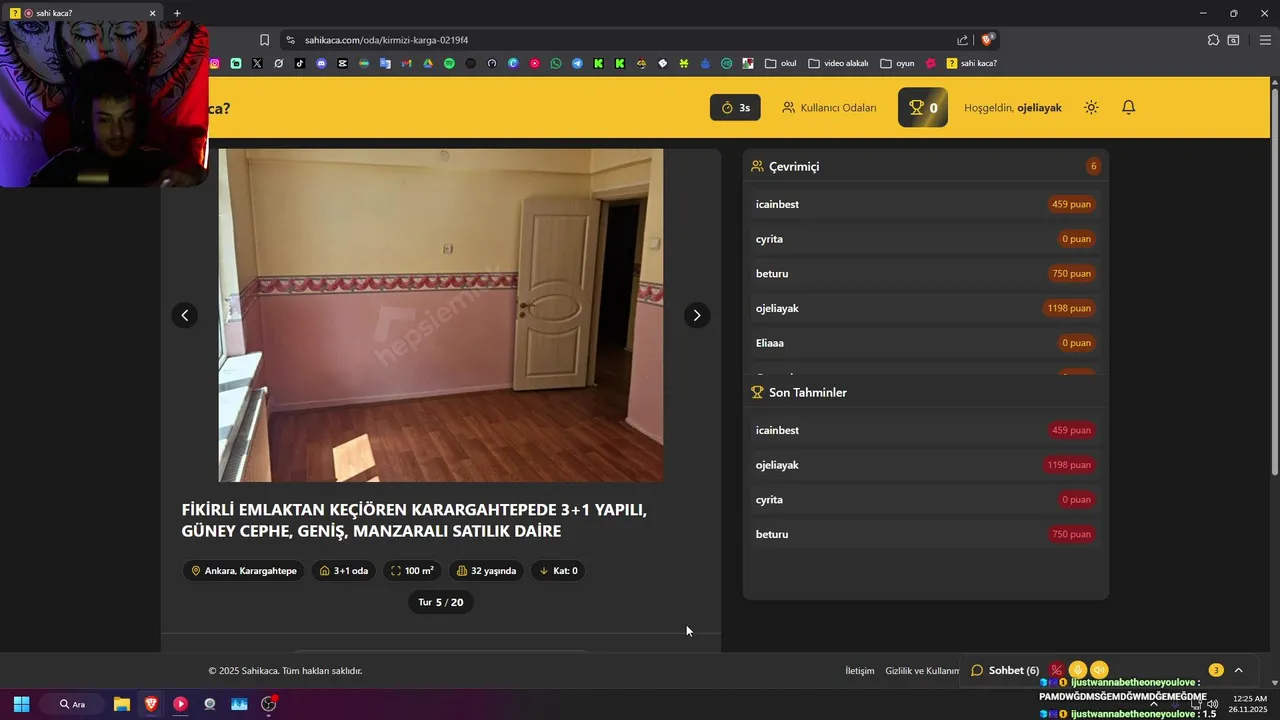Click the 3s countdown timer
This screenshot has height=720, width=1280.
(x=735, y=107)
